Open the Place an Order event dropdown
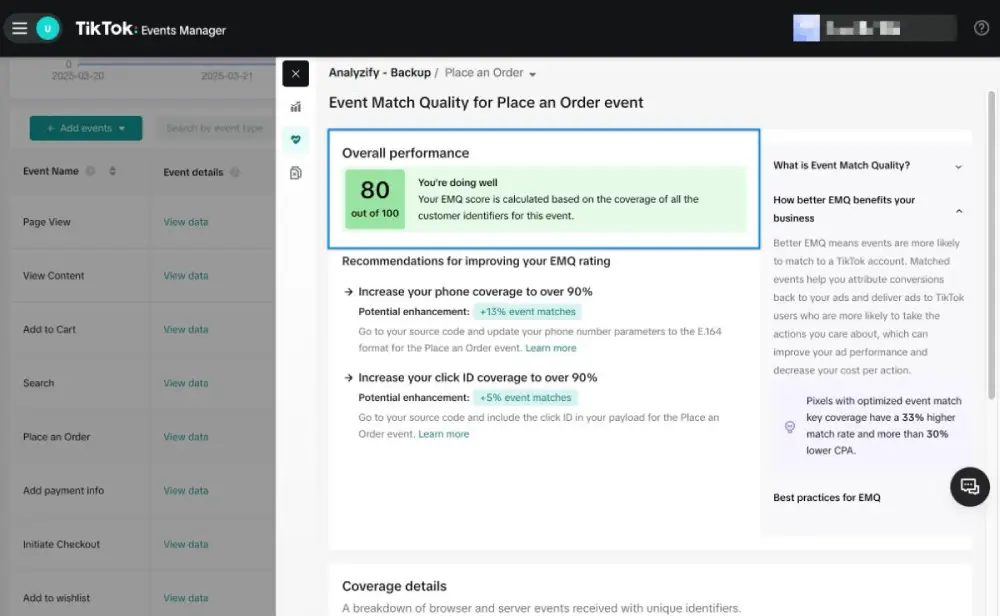 pyautogui.click(x=489, y=72)
